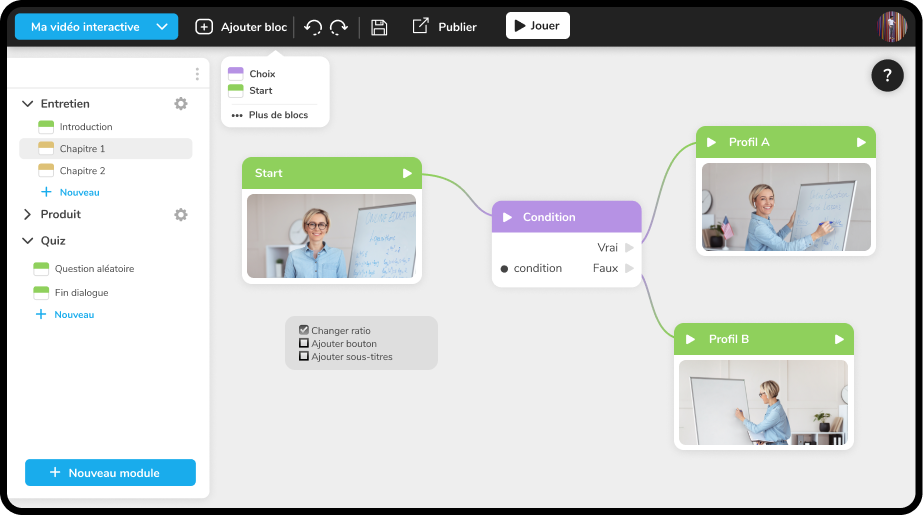Click the purple Choix block icon
923x515 pixels.
coord(235,74)
